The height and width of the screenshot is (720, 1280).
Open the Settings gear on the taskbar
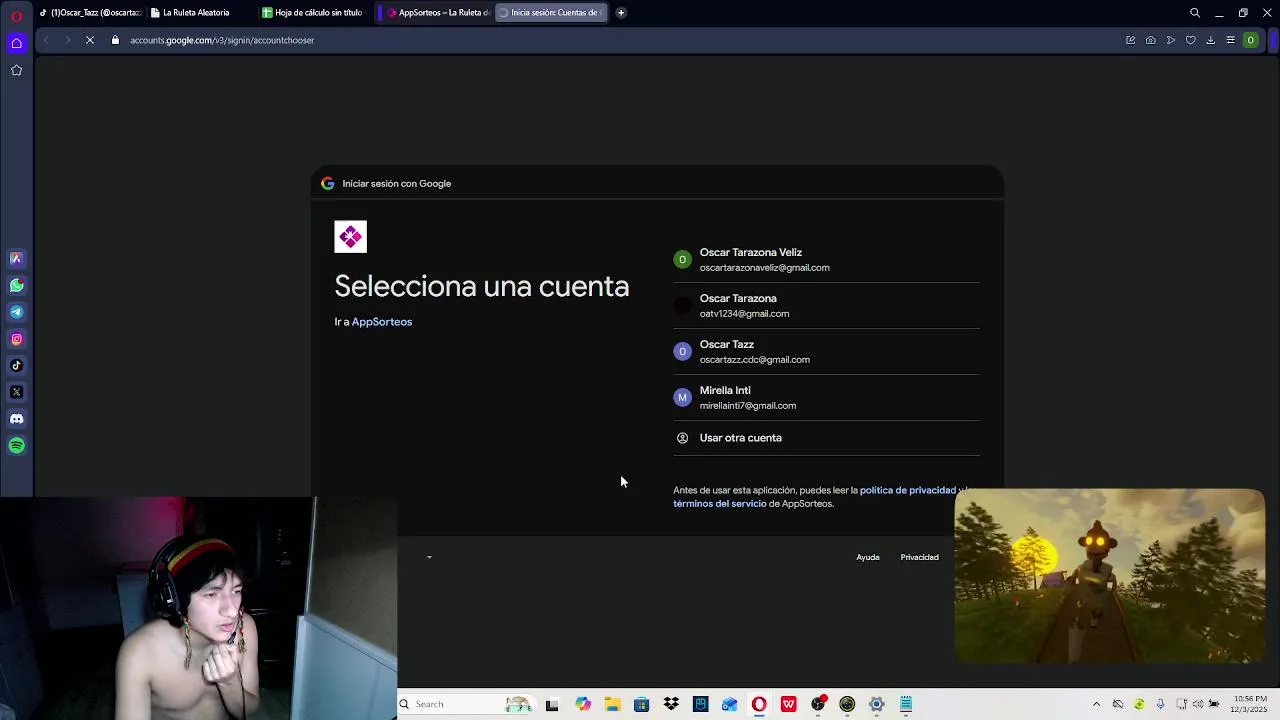pyautogui.click(x=877, y=704)
